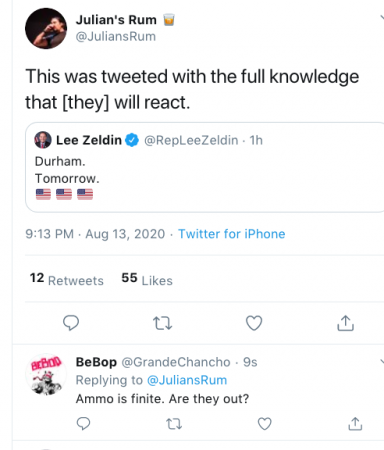The image size is (384, 450).
Task: Open Julian's Rum profile picture
Action: (x=46, y=28)
